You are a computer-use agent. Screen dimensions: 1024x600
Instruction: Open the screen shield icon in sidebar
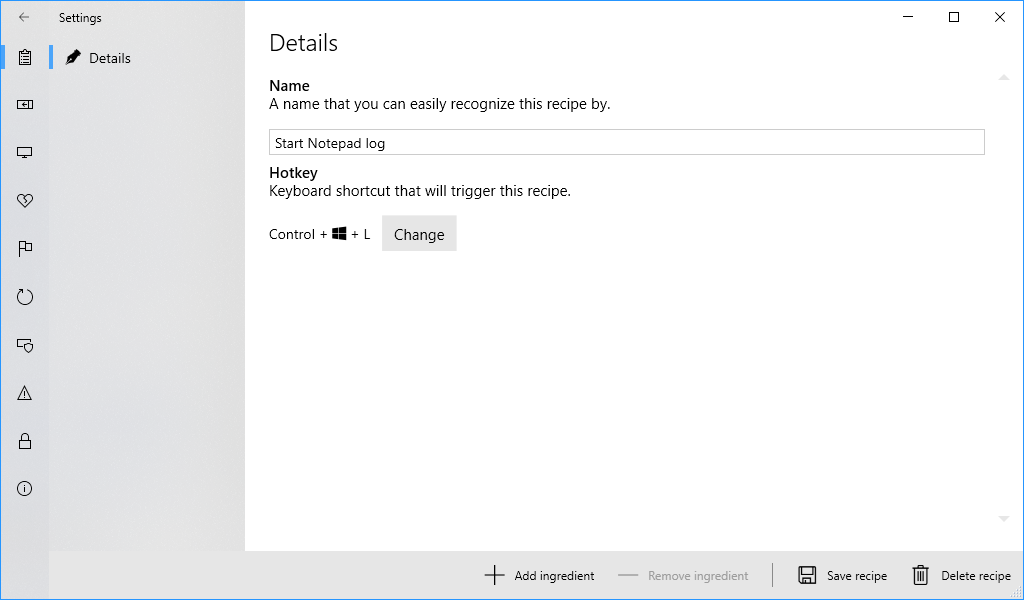click(25, 345)
